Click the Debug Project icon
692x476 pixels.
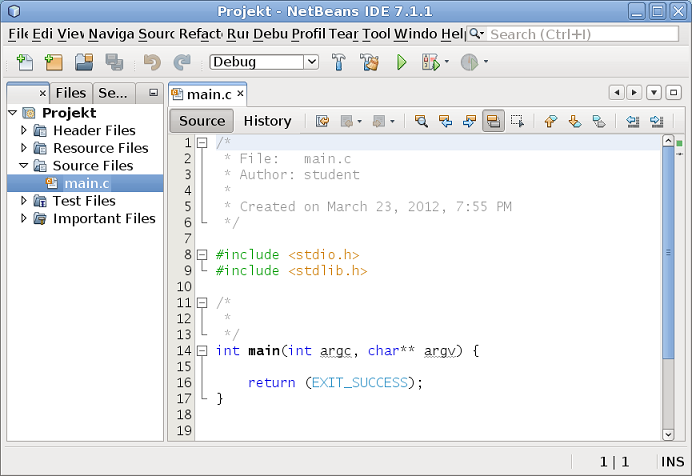(431, 62)
